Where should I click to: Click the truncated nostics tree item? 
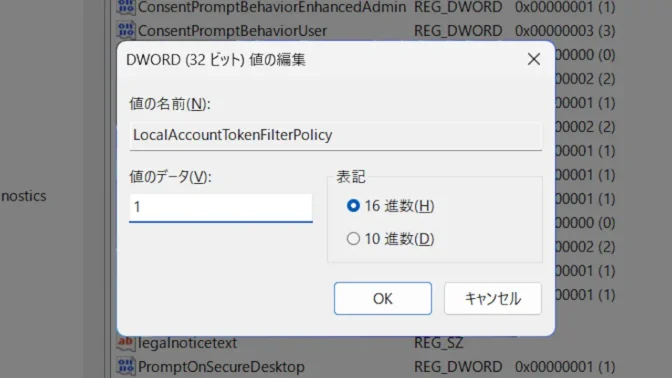point(24,196)
